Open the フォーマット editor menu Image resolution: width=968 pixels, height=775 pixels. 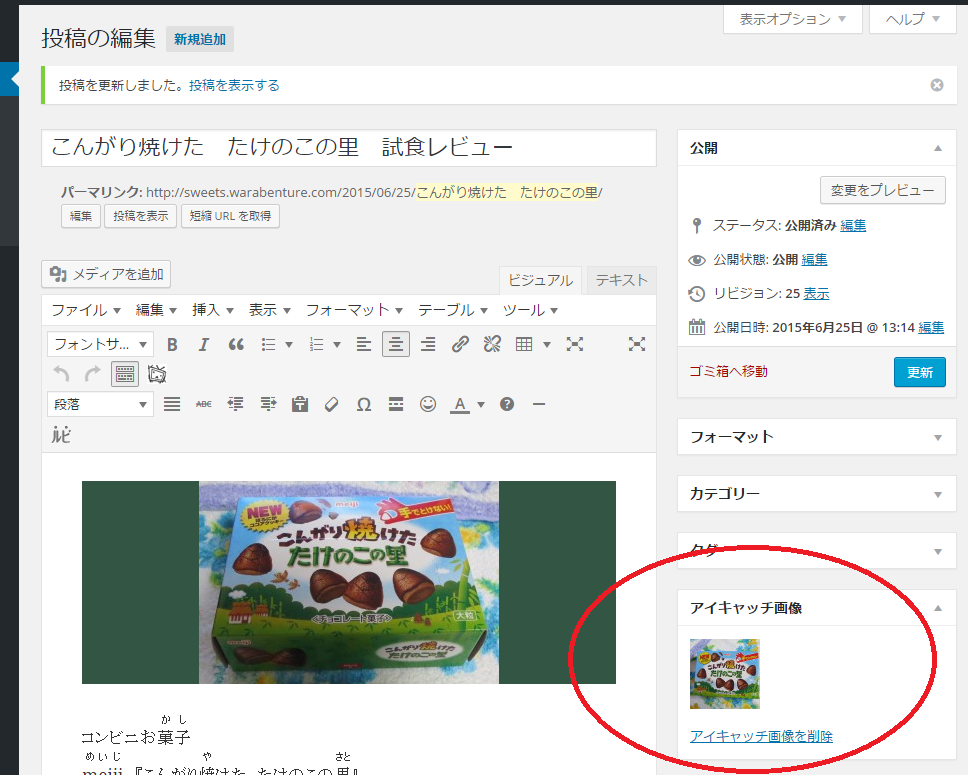click(x=354, y=310)
